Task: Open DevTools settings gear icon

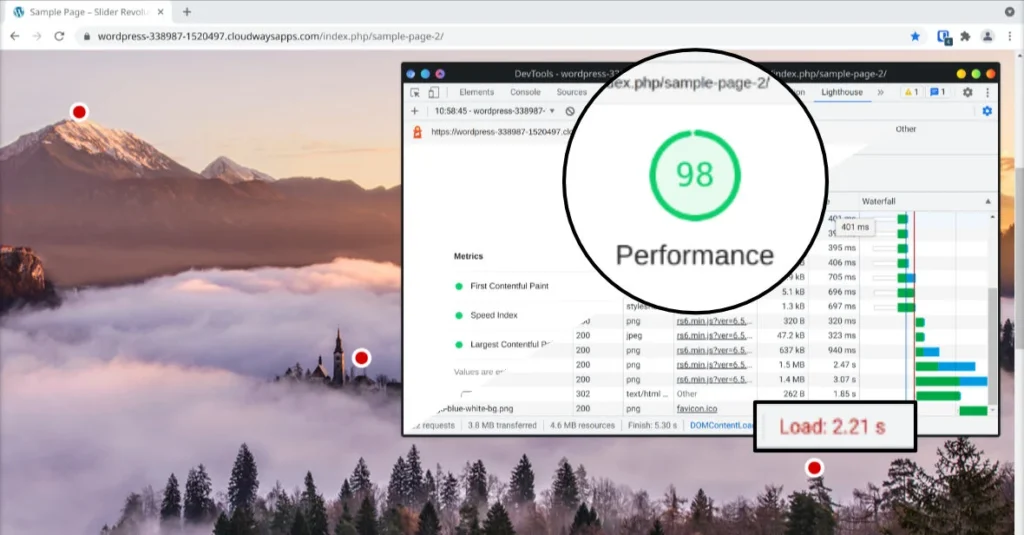Action: tap(968, 93)
